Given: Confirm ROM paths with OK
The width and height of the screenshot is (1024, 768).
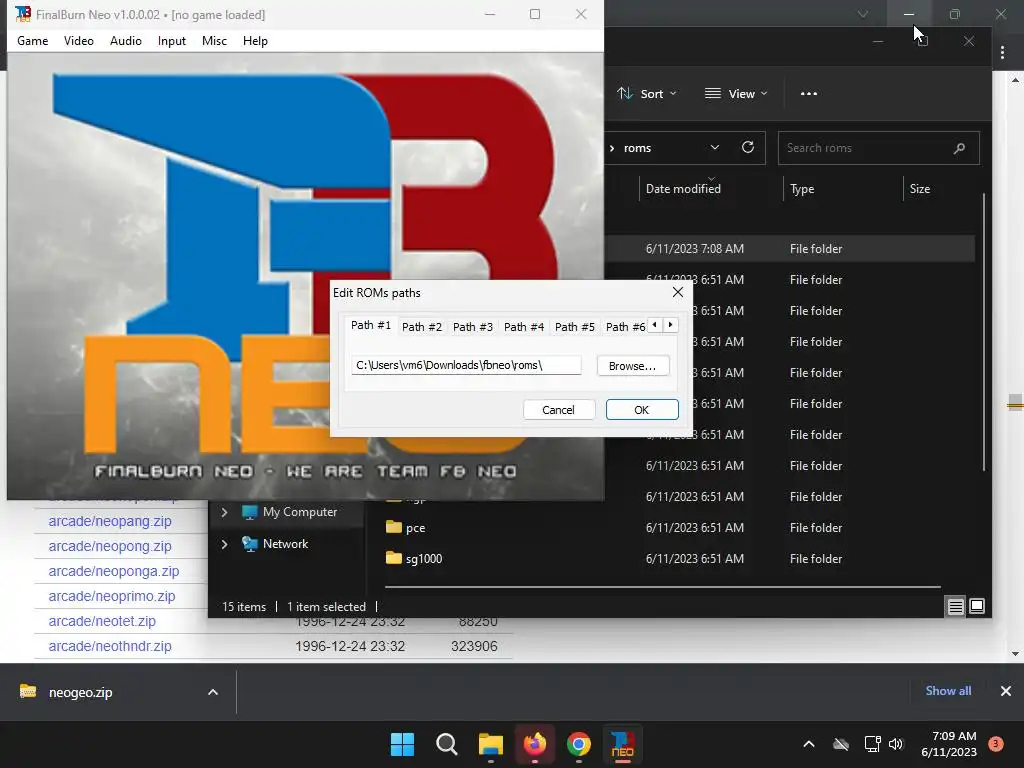Looking at the screenshot, I should pyautogui.click(x=641, y=409).
